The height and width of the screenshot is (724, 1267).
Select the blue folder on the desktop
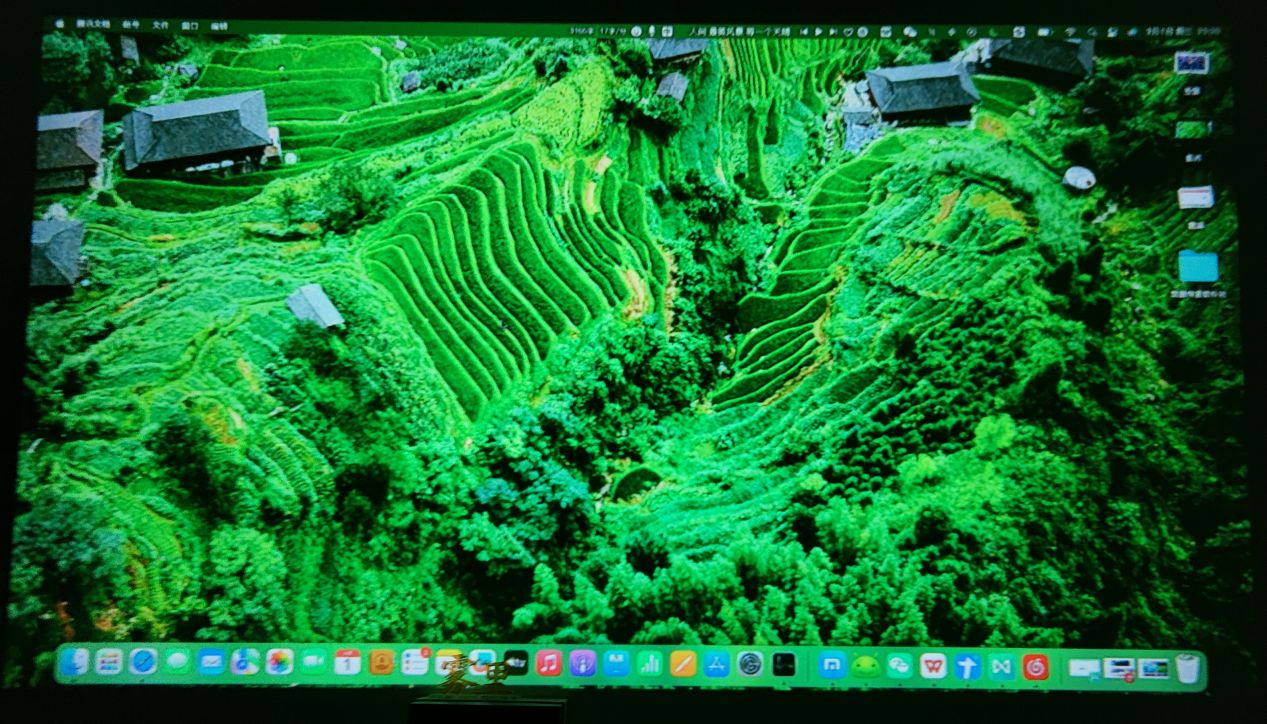click(1197, 267)
